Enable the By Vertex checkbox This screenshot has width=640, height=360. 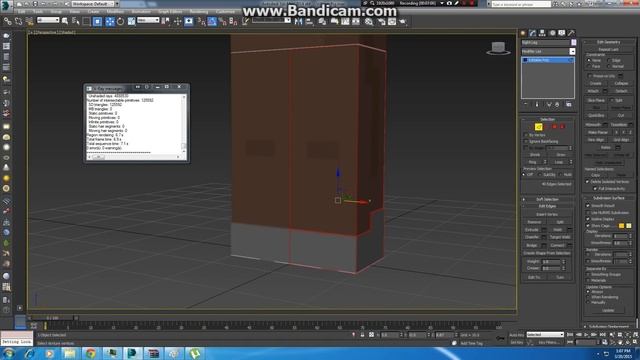(526, 135)
